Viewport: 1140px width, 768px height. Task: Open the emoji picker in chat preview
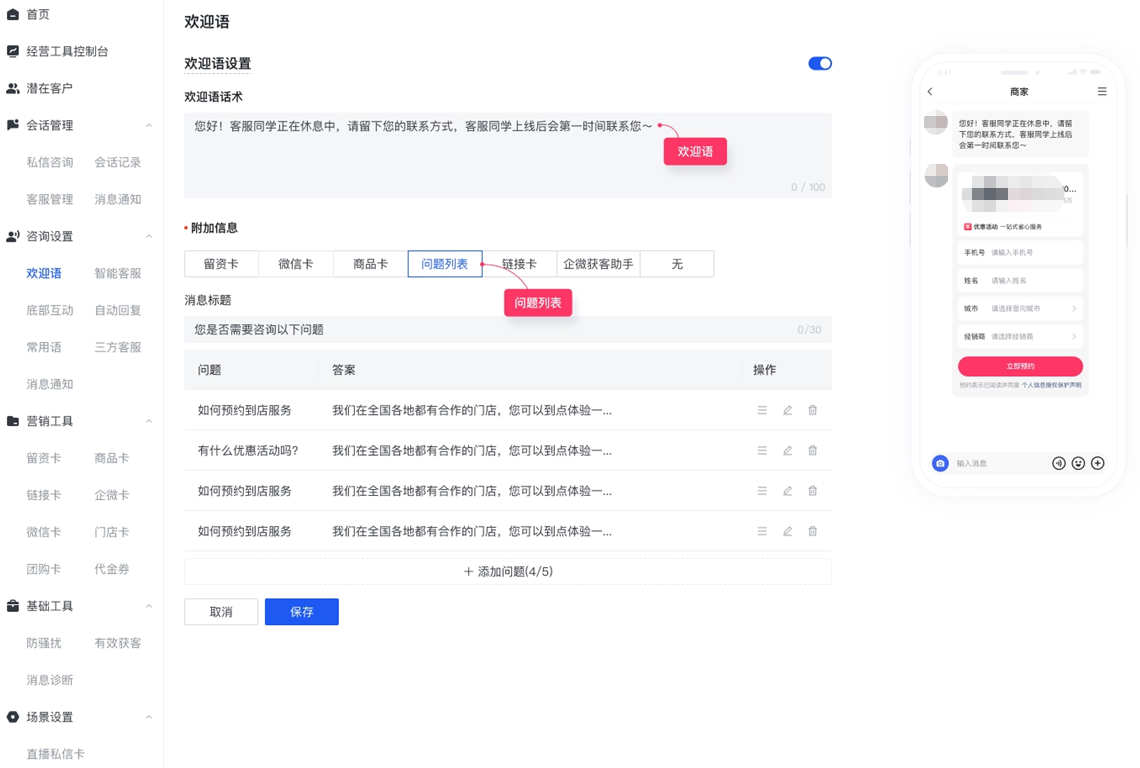(1078, 463)
